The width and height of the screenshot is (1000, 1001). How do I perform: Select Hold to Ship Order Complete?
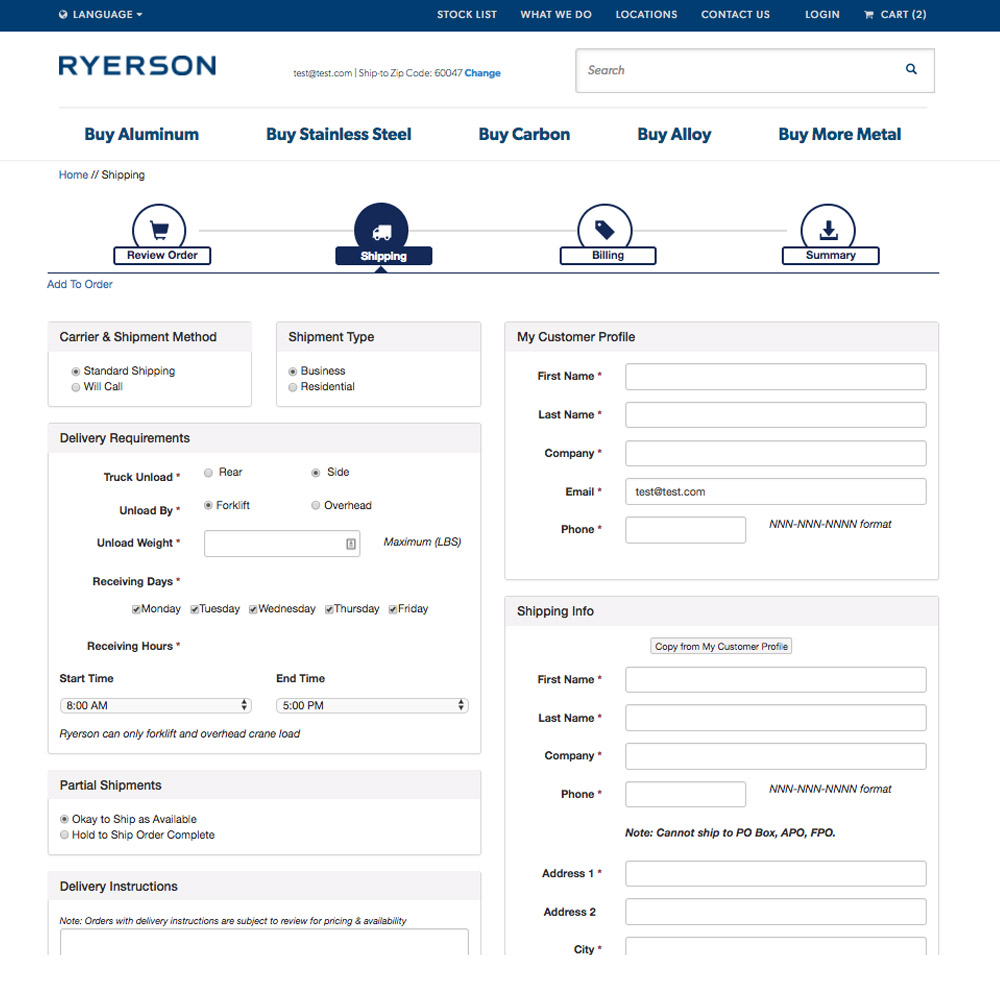click(x=64, y=835)
